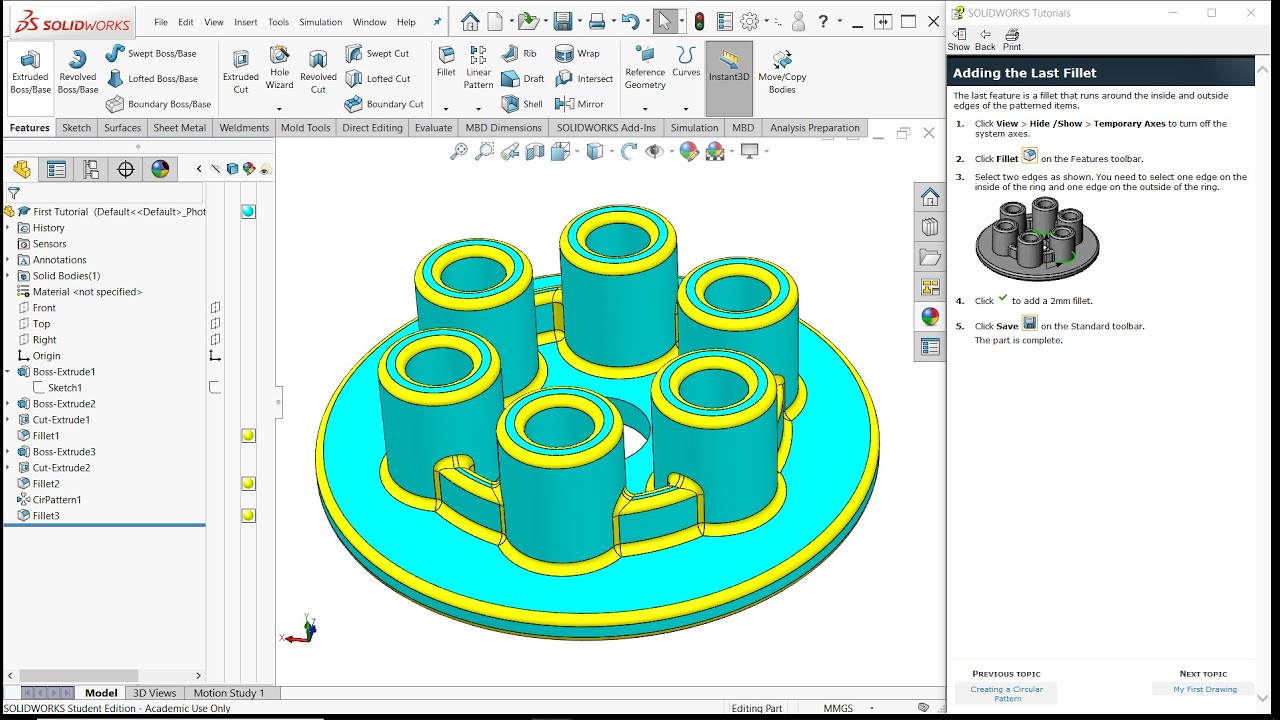Expand the Annotations folder

coord(8,260)
